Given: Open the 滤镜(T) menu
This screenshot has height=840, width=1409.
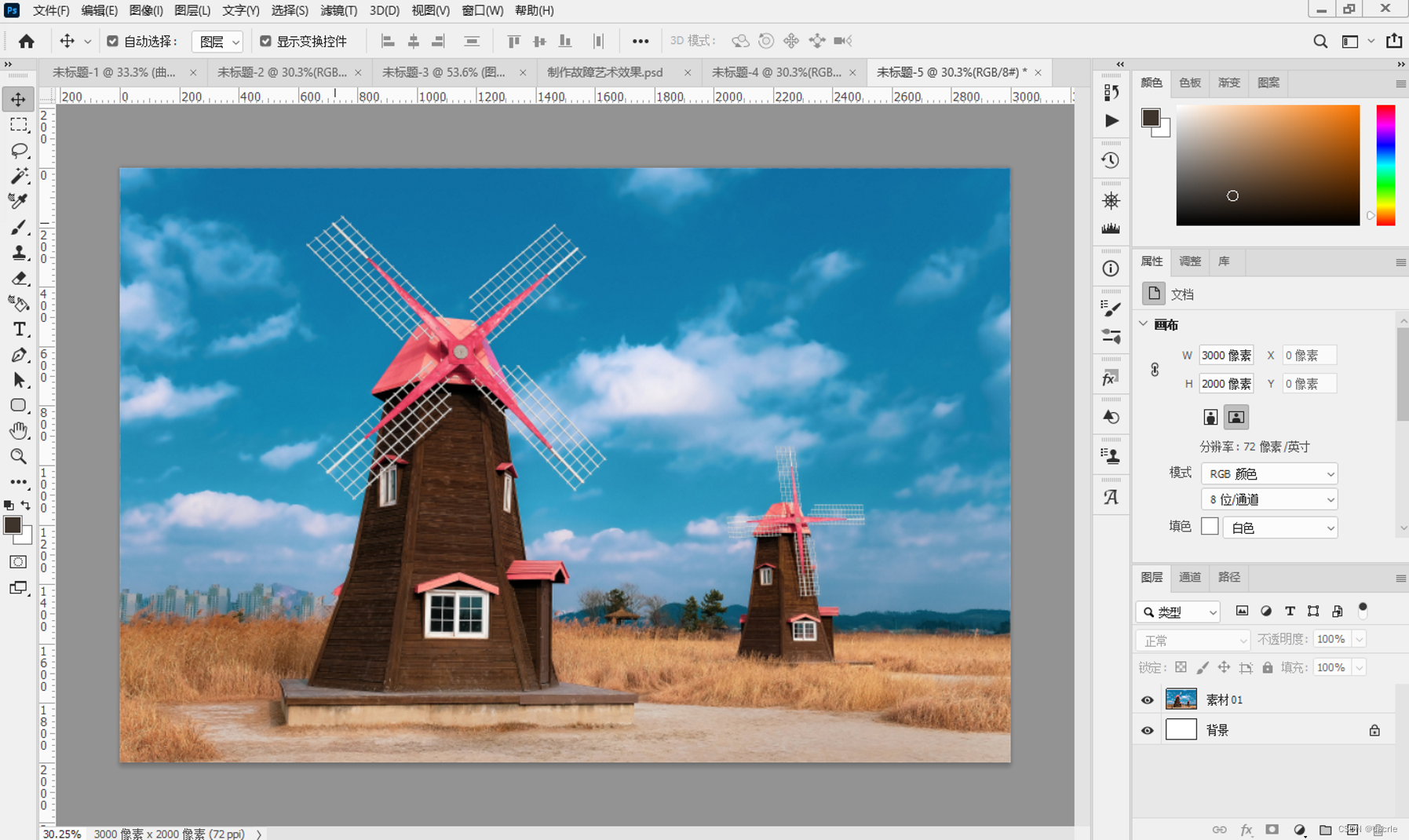Looking at the screenshot, I should point(338,10).
